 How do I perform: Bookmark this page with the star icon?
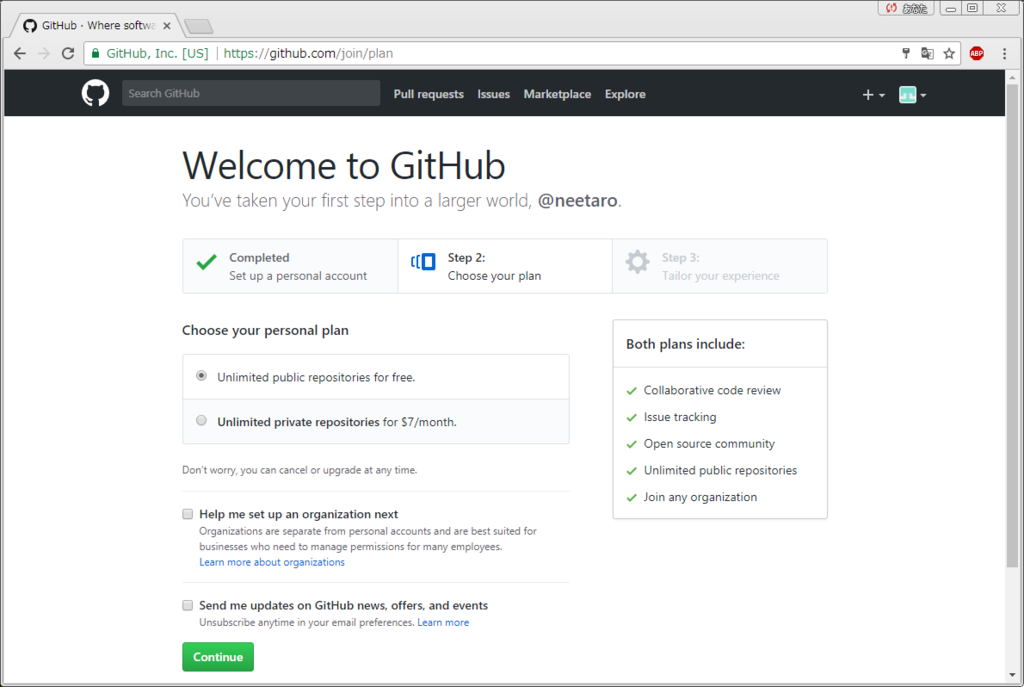click(949, 54)
